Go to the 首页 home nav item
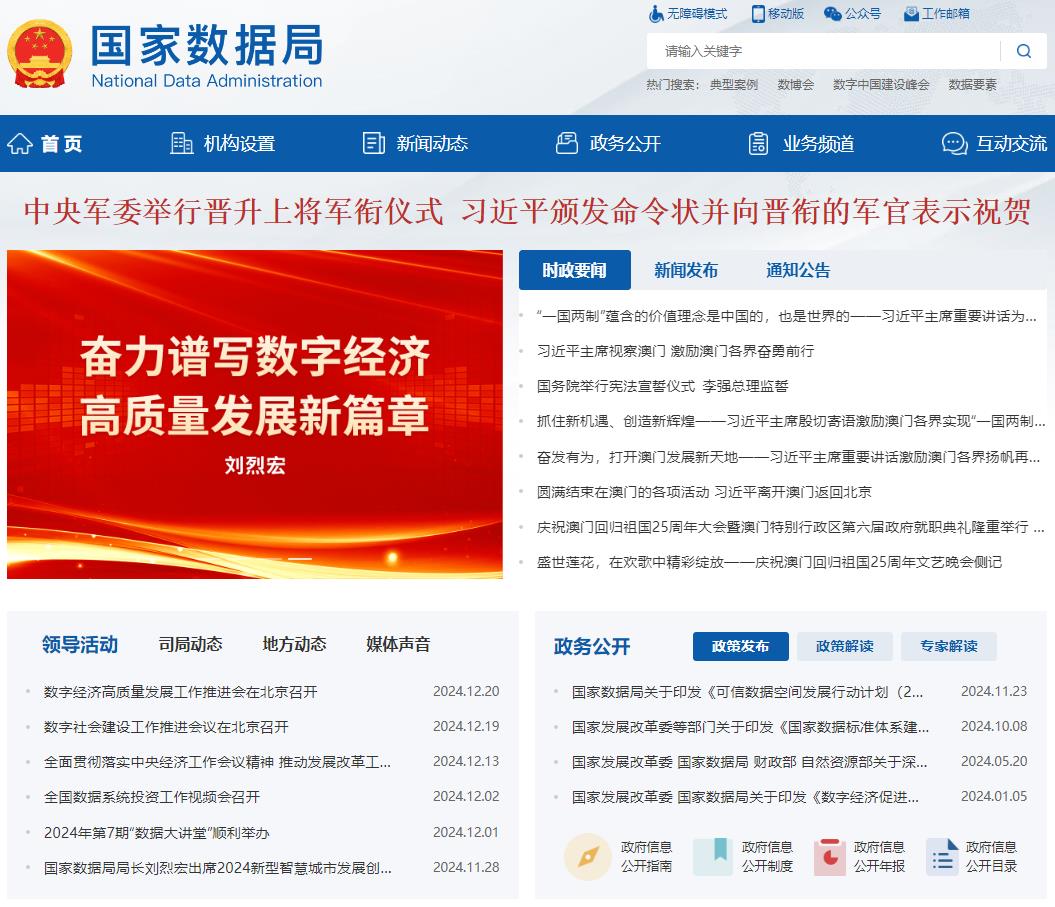This screenshot has width=1055, height=907. click(45, 144)
